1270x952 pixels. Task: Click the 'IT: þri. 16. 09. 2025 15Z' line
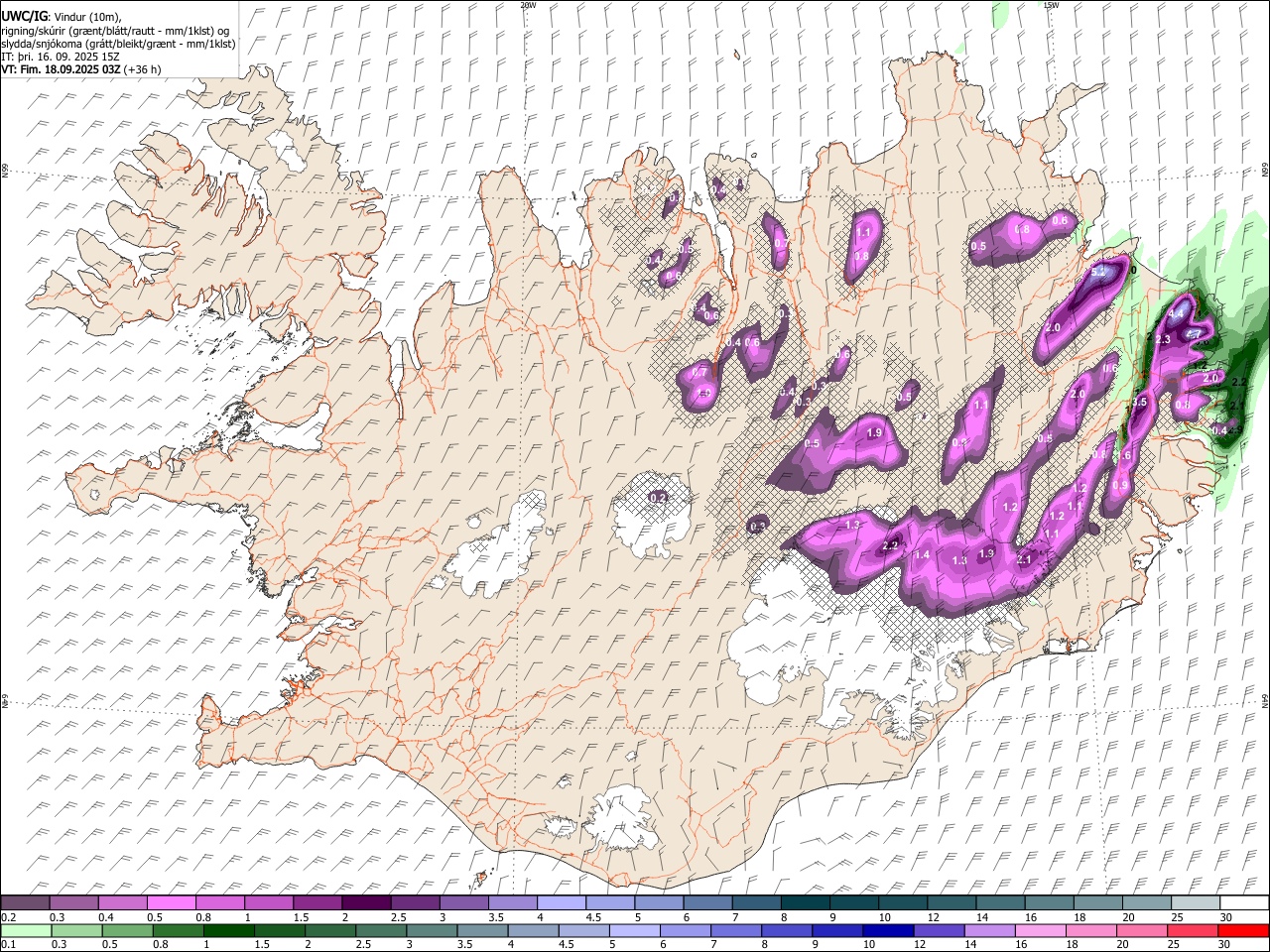(61, 57)
